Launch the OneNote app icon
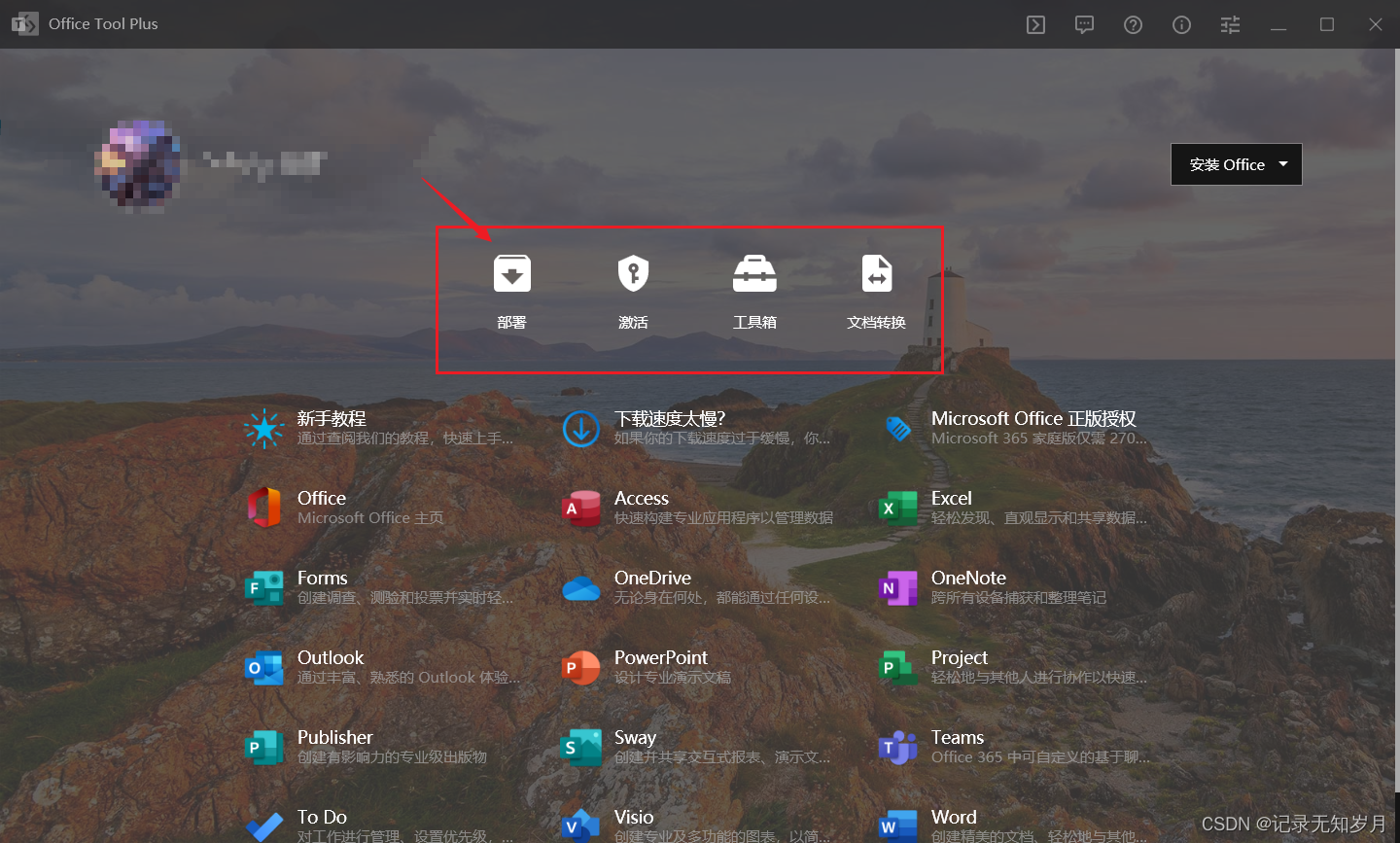The image size is (1400, 843). tap(898, 587)
